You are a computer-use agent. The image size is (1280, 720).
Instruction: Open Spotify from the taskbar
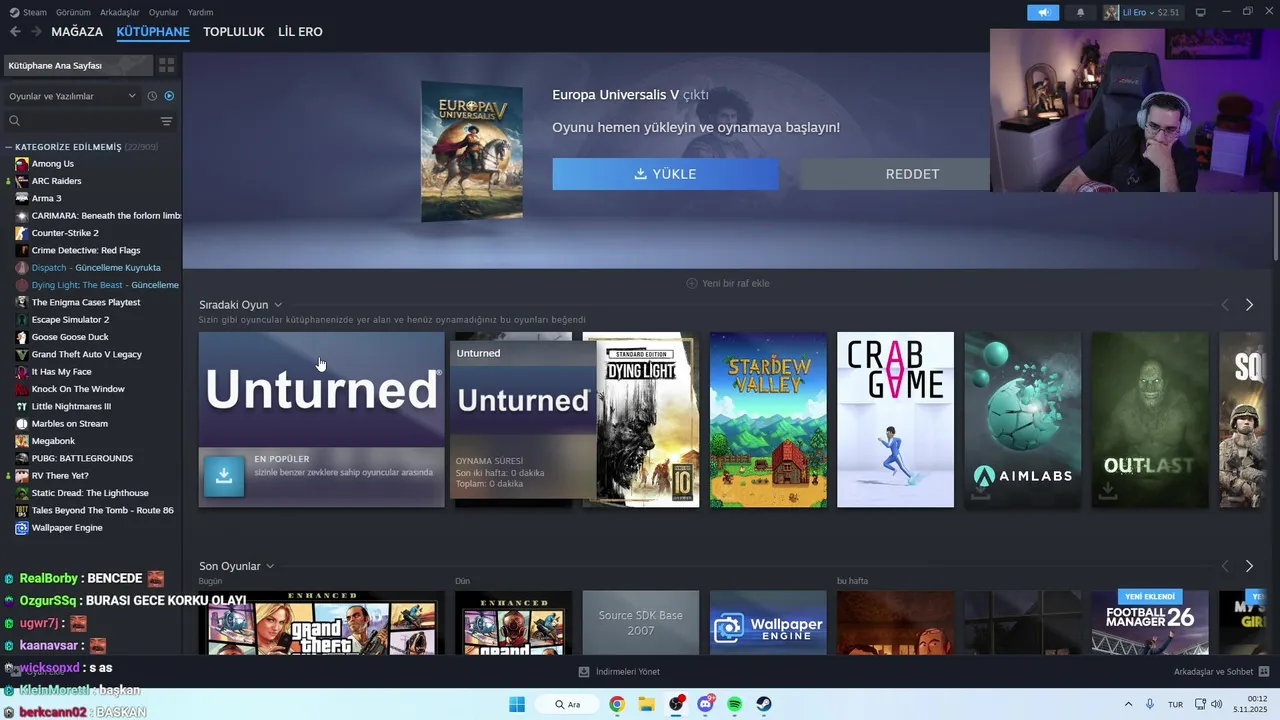pos(735,704)
